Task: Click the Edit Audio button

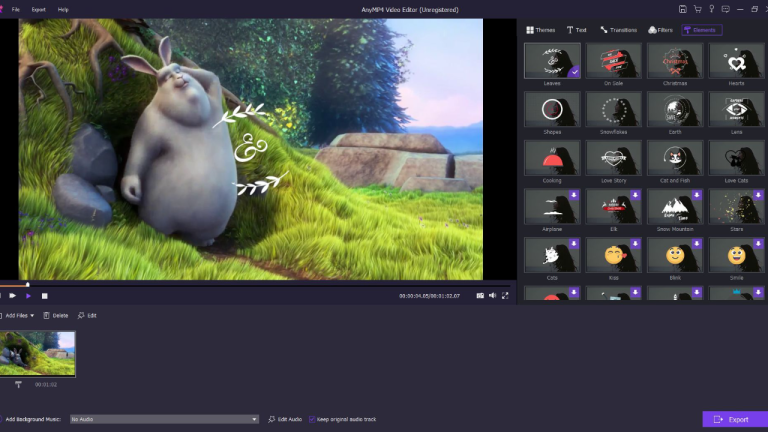Action: (x=285, y=419)
